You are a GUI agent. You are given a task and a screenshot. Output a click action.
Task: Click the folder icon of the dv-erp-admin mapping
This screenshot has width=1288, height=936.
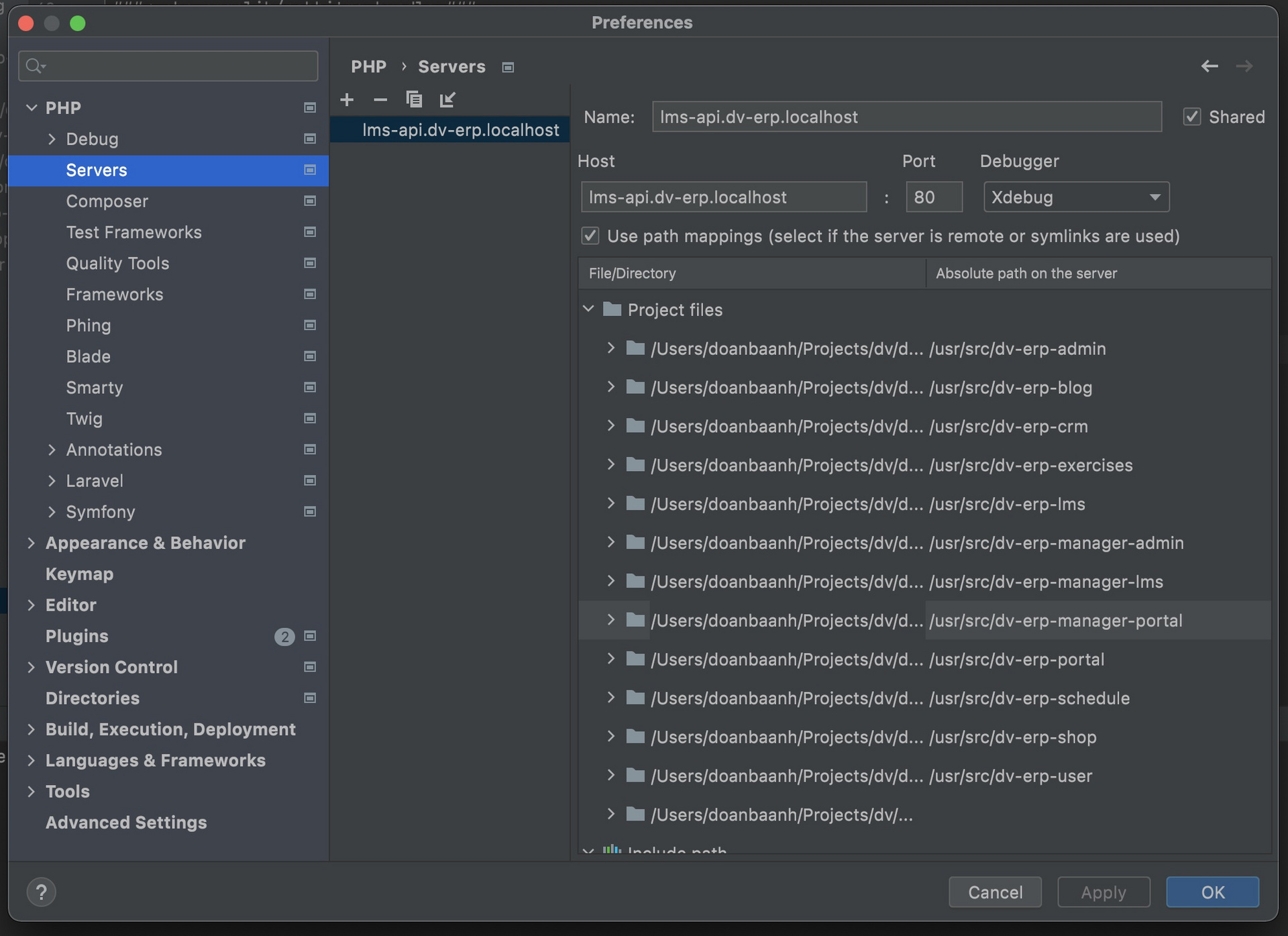coord(635,348)
